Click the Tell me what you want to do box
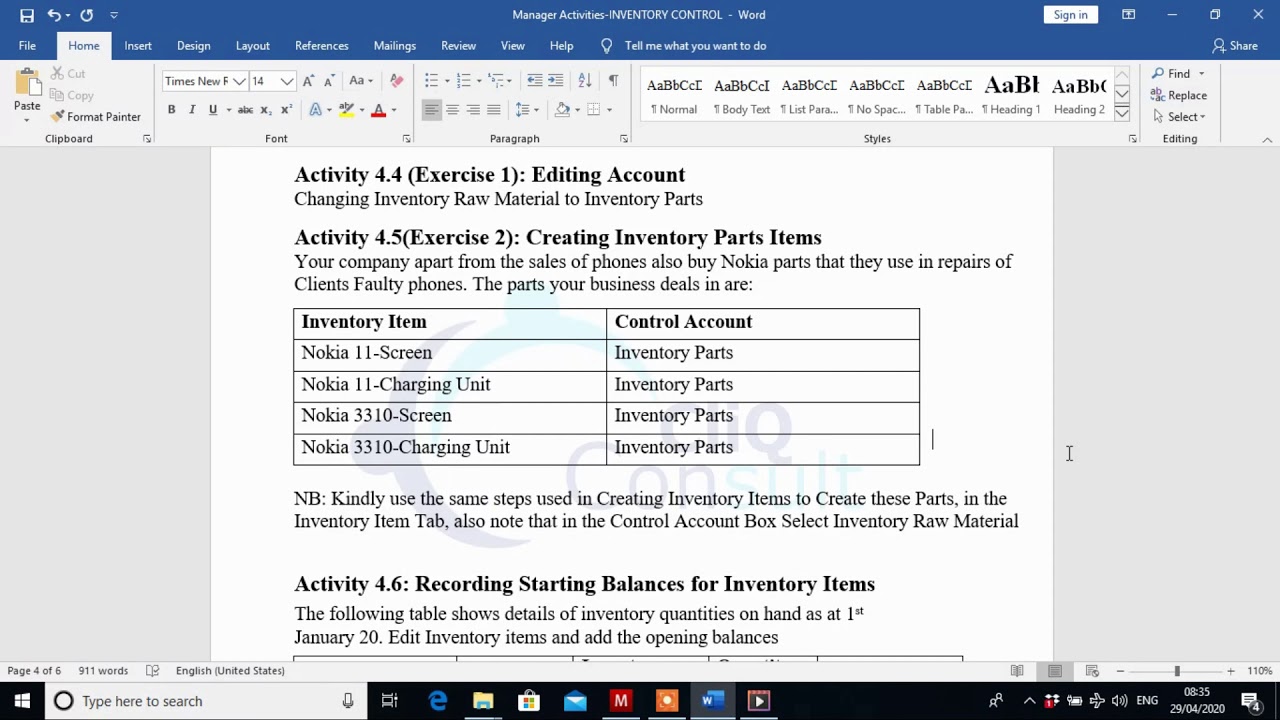 point(695,46)
